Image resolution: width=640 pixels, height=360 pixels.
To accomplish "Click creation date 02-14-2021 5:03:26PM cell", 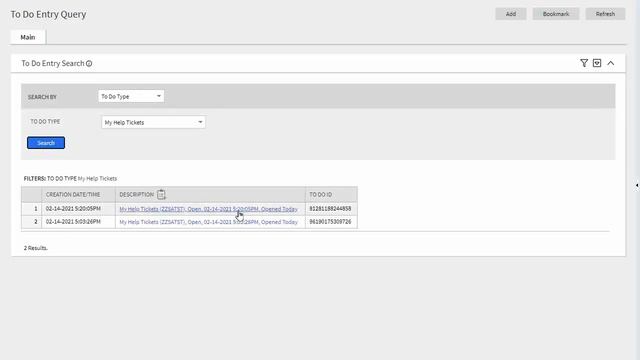I will [x=78, y=222].
